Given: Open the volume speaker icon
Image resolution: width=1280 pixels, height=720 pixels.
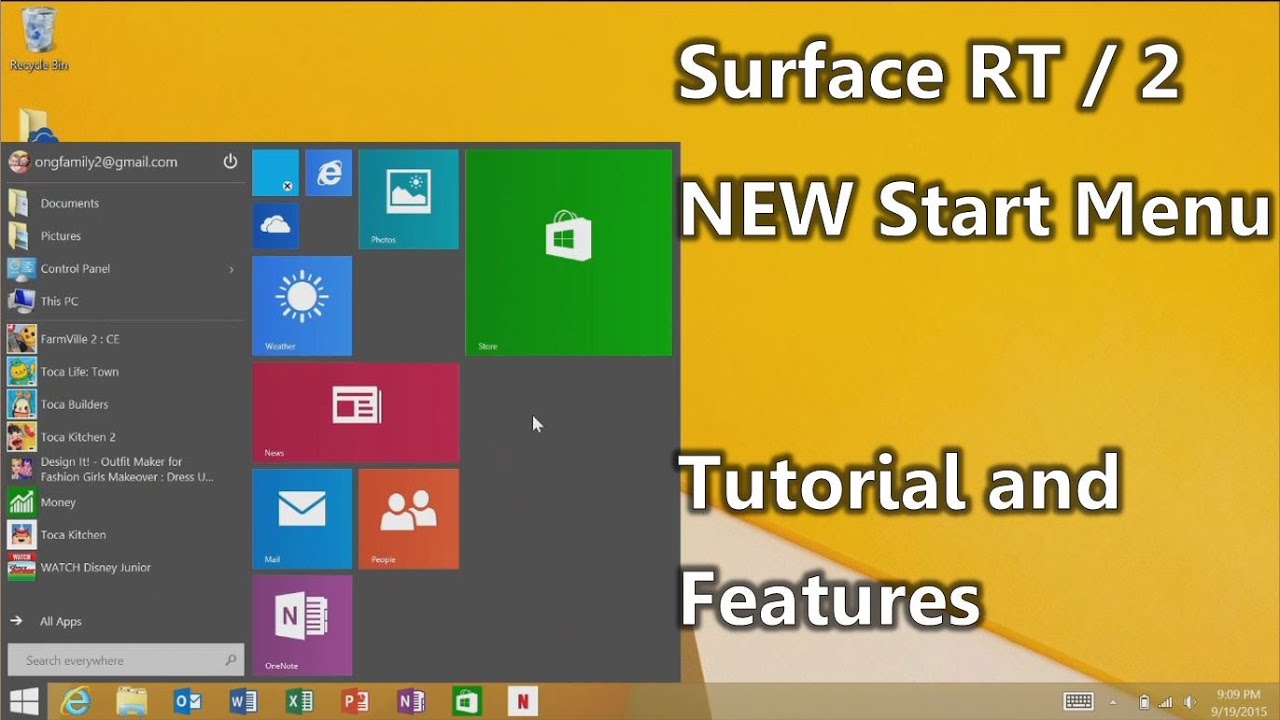Looking at the screenshot, I should [1190, 702].
